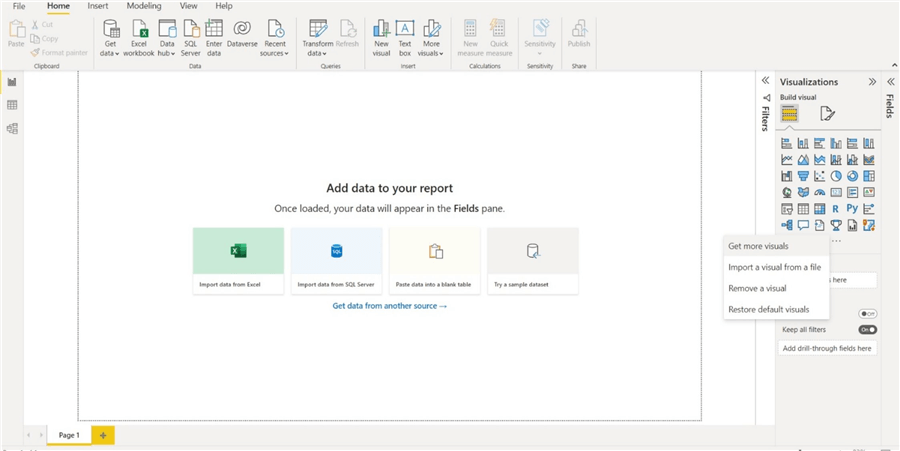The height and width of the screenshot is (451, 900).
Task: Toggle the Cross-report Off switch
Action: (x=867, y=313)
